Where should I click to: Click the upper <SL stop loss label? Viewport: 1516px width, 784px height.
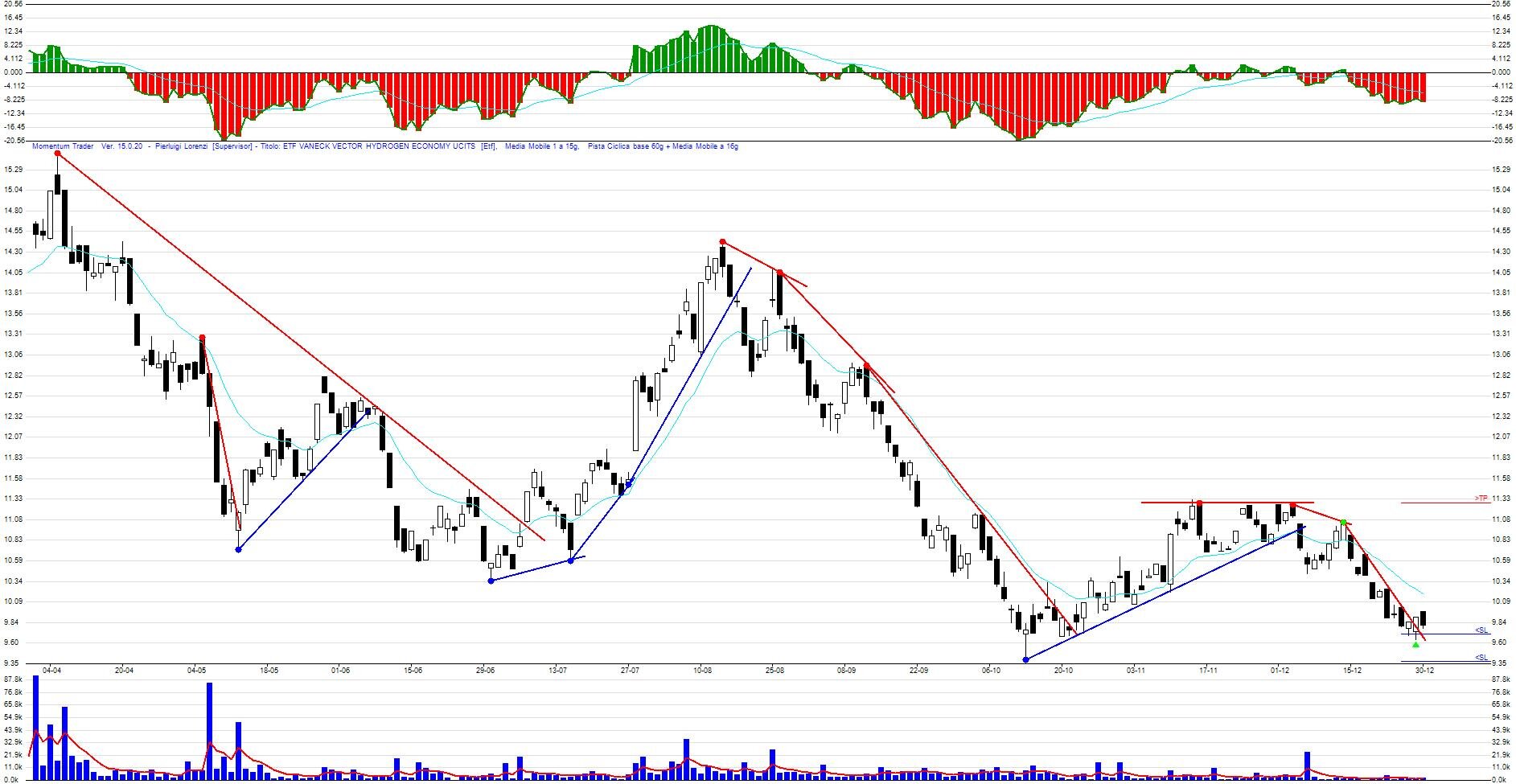click(1481, 630)
